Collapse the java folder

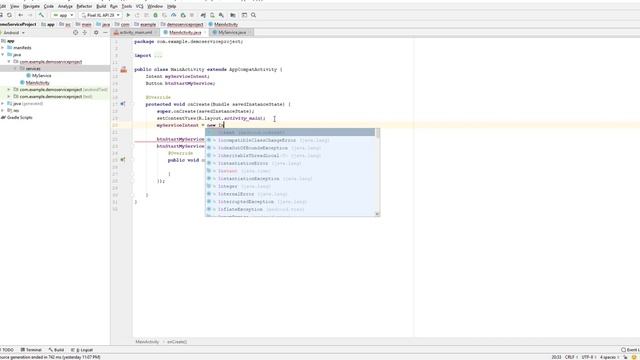click(3, 55)
